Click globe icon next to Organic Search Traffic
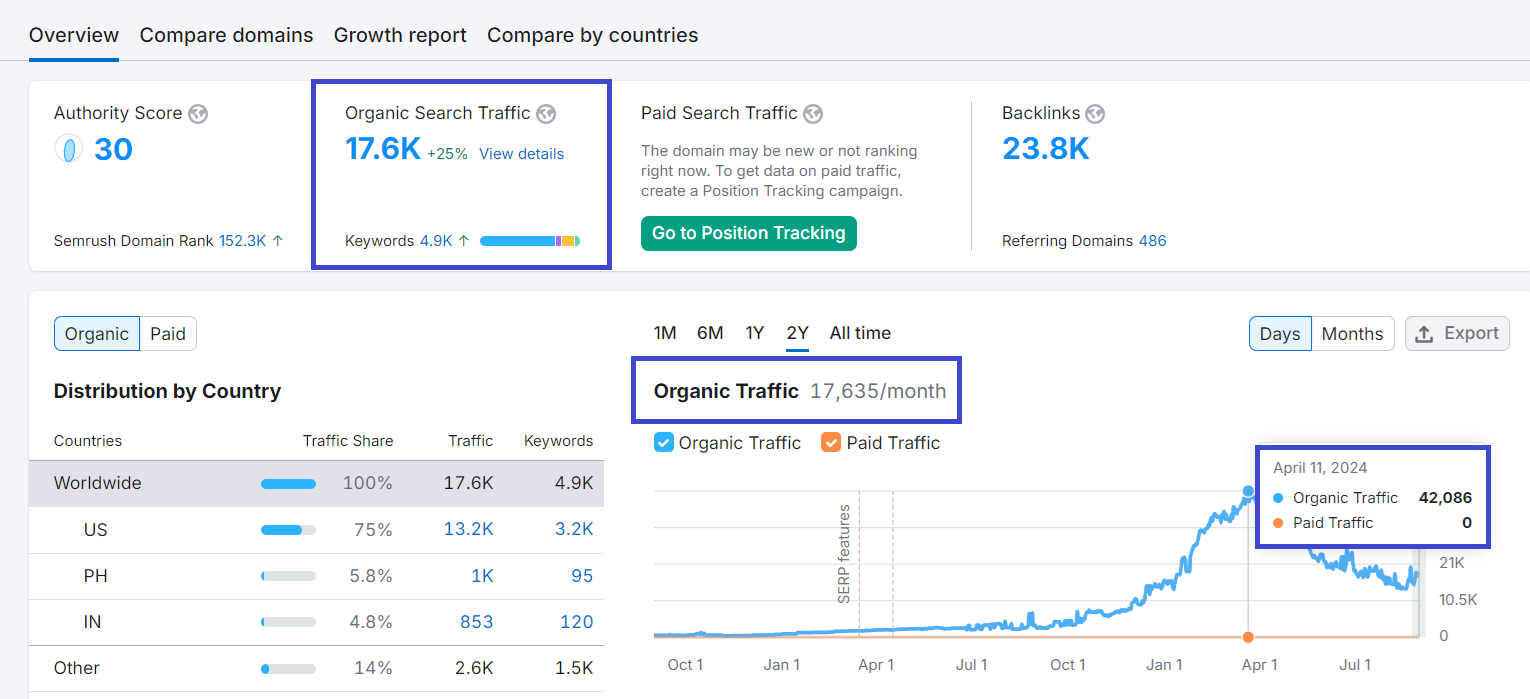Viewport: 1530px width, 699px height. 546,114
